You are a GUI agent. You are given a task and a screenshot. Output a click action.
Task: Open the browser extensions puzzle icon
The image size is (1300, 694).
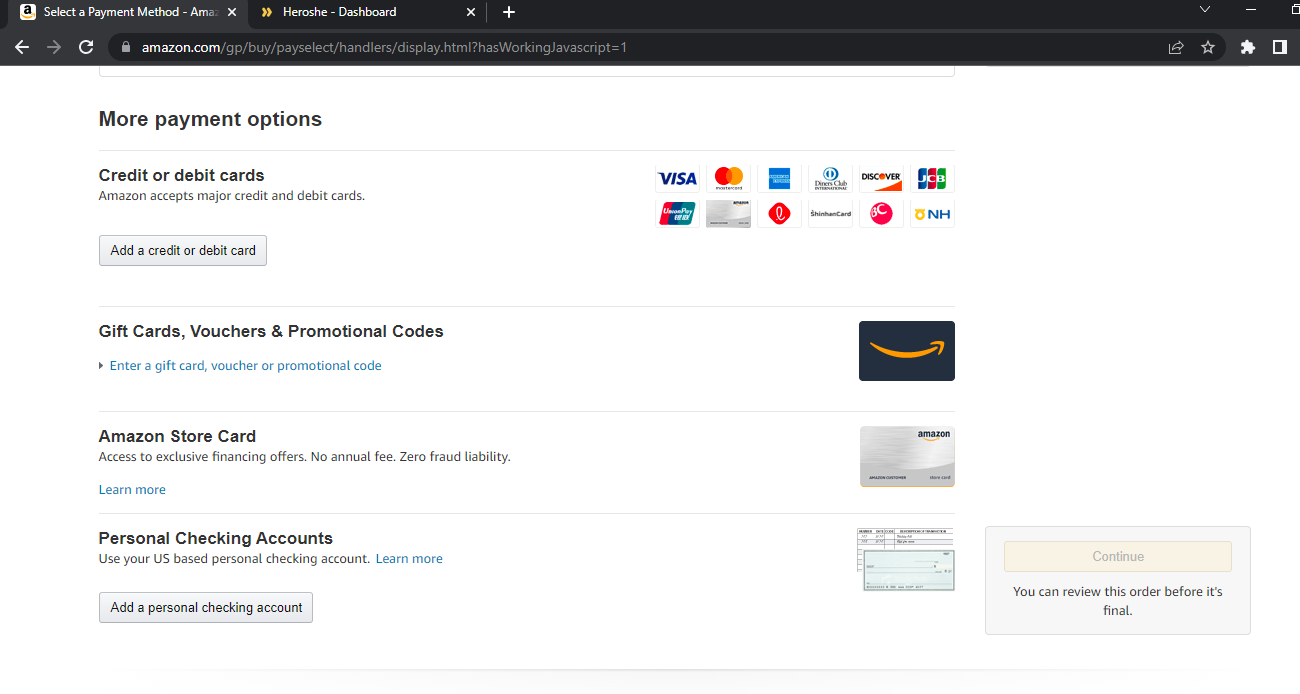click(1247, 47)
